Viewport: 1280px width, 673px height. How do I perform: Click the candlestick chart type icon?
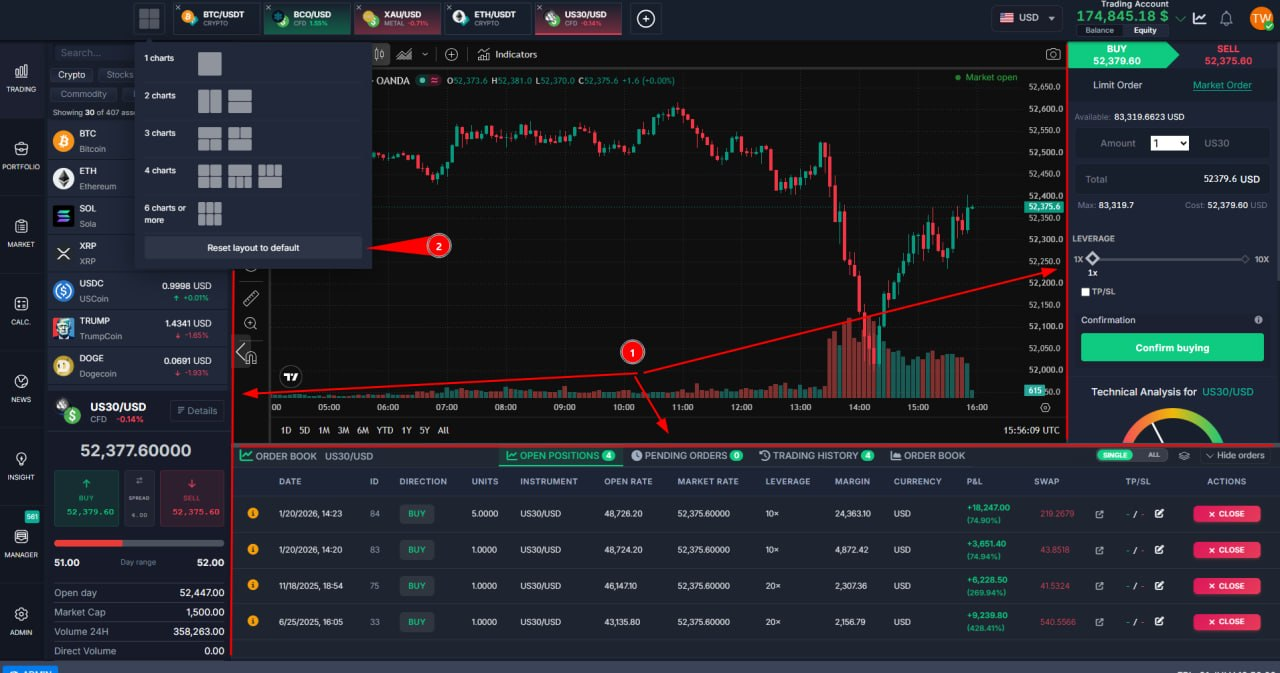[380, 54]
